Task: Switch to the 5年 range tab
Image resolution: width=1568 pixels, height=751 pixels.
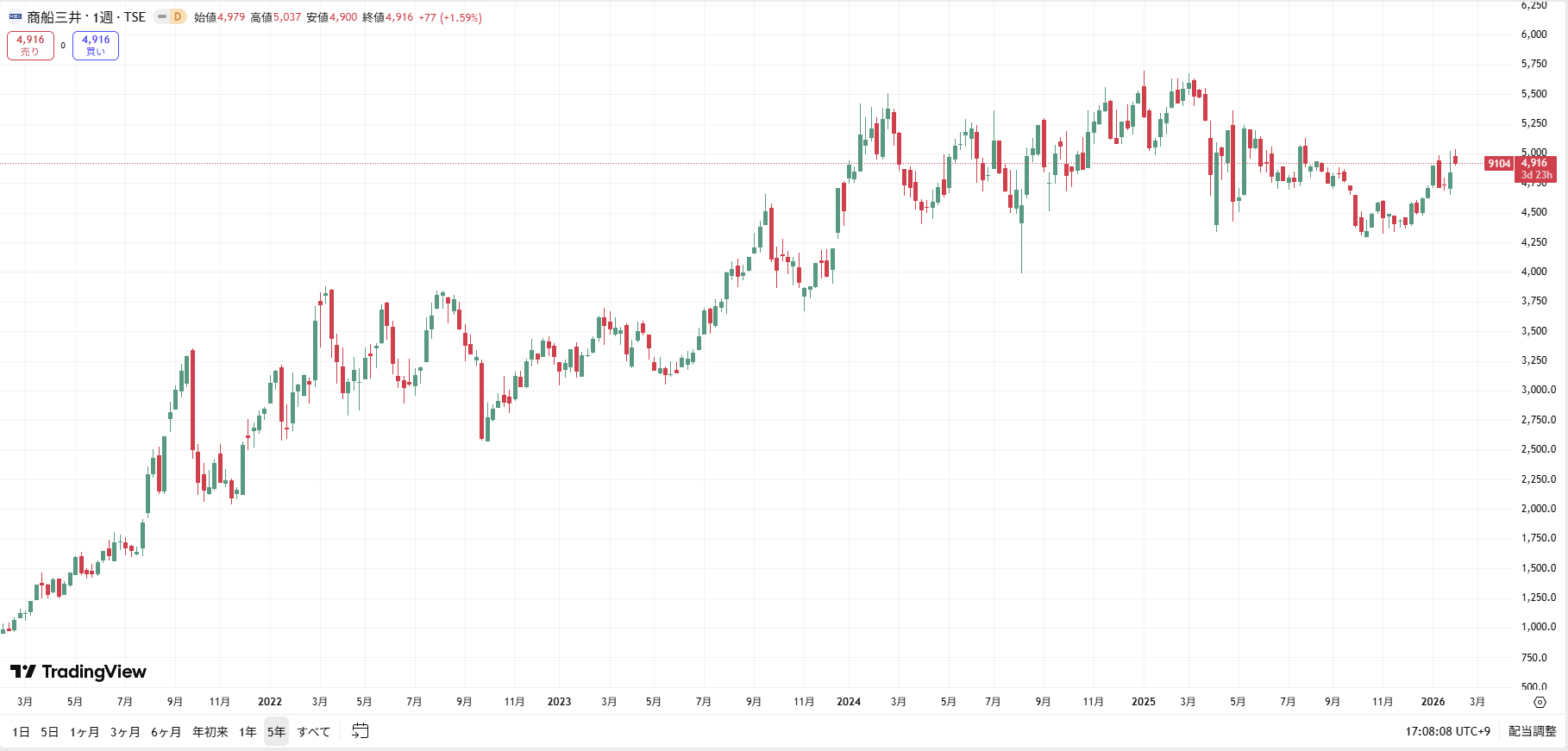Action: coord(276,732)
